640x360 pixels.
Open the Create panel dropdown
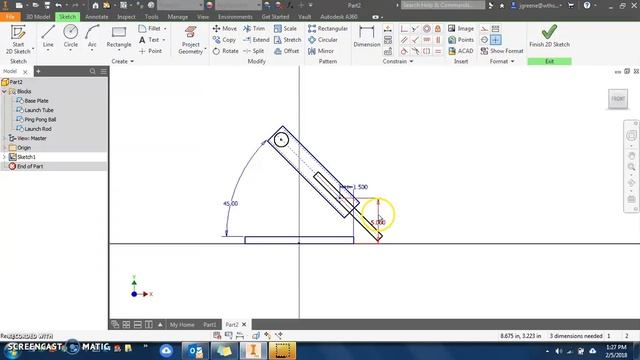pos(122,61)
